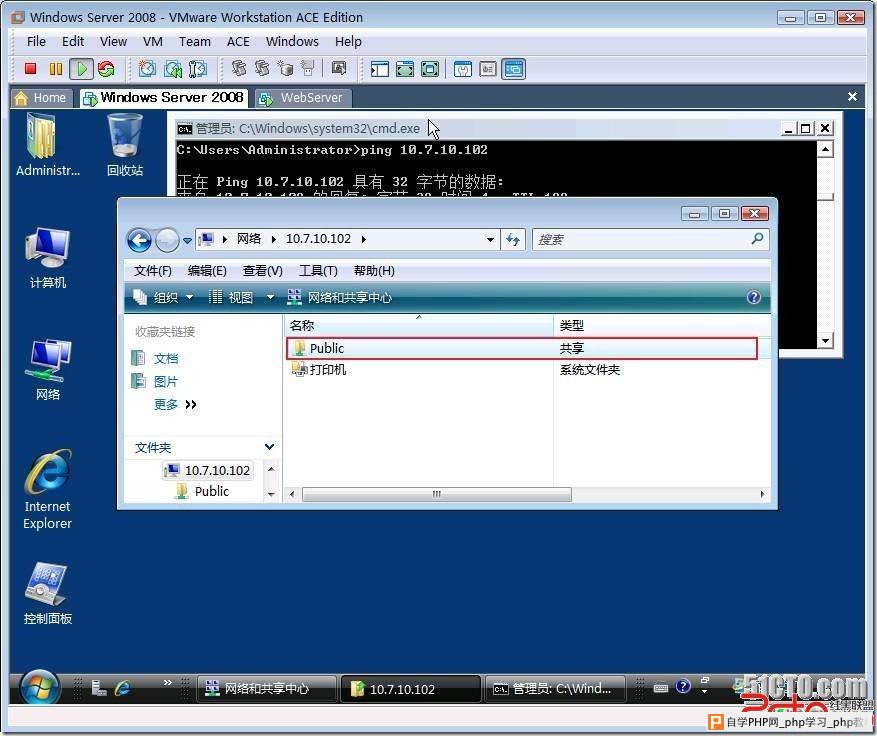The height and width of the screenshot is (736, 877).
Task: Click breadcrumb arrow after 网络
Action: (x=274, y=239)
